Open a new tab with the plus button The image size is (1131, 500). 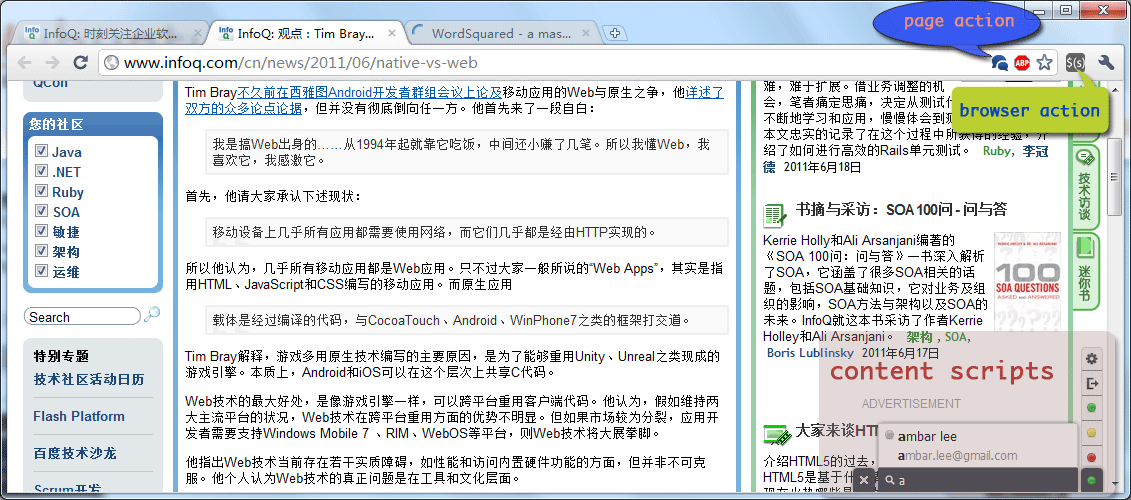[615, 33]
